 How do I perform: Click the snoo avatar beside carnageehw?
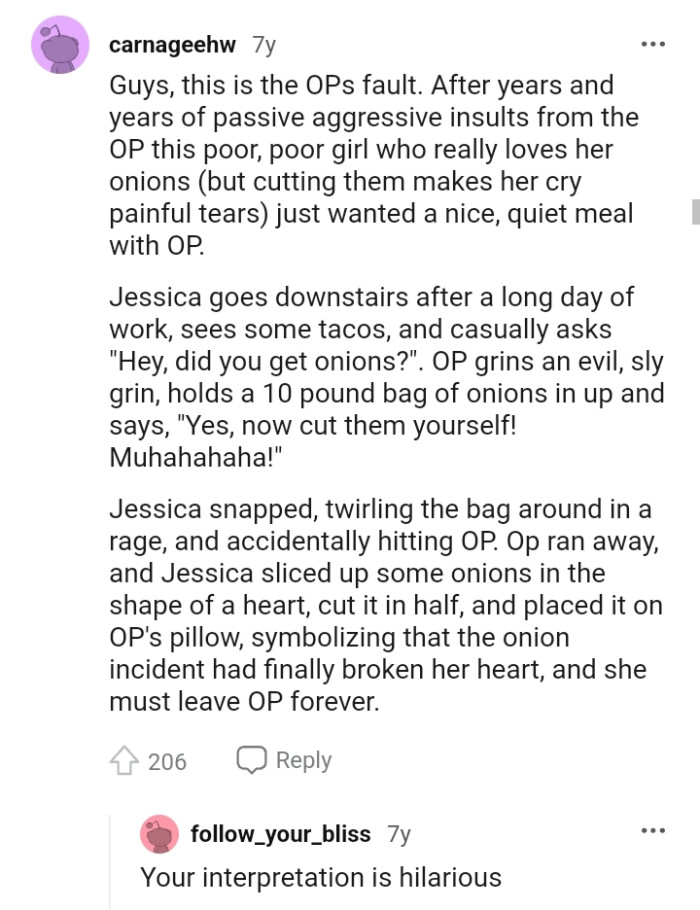pos(58,44)
